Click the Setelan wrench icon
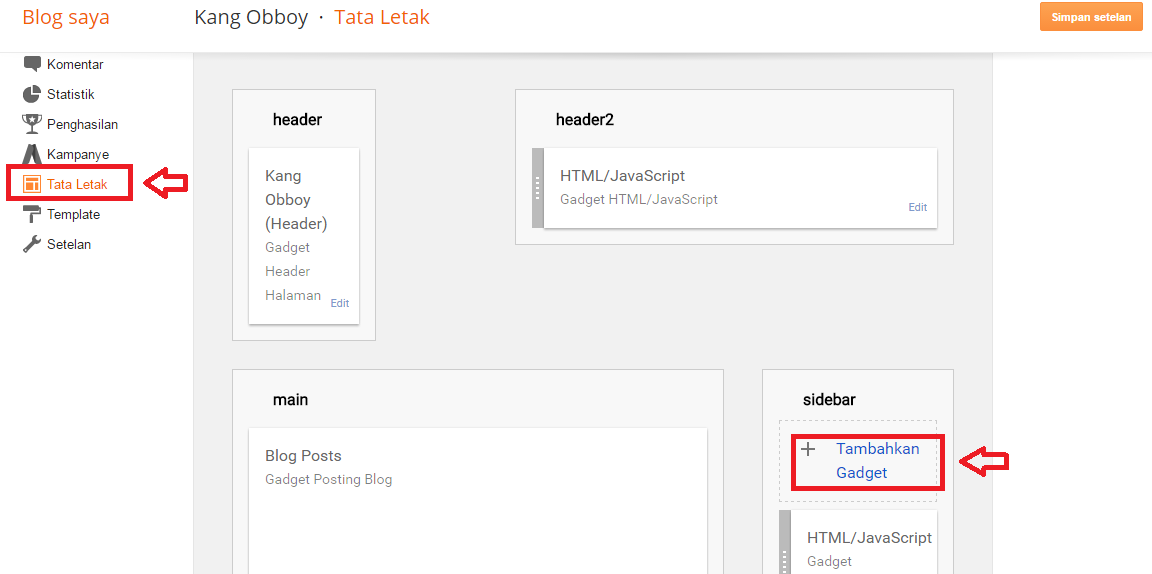 tap(32, 245)
